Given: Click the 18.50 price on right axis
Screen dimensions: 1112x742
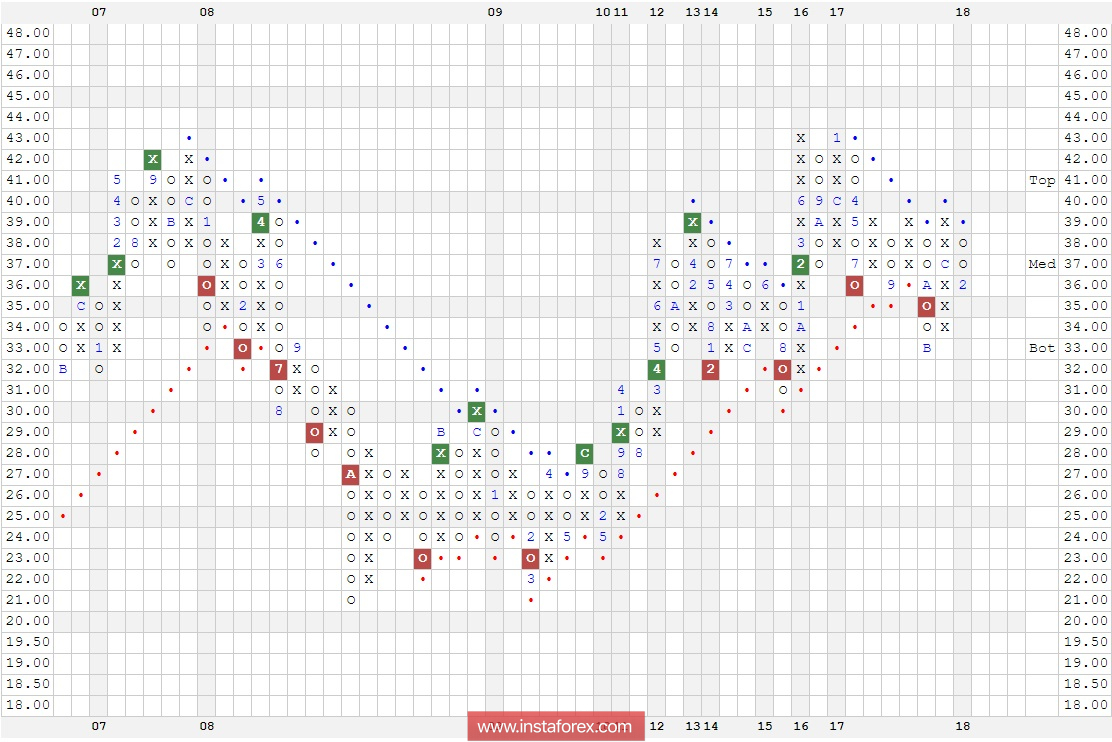Looking at the screenshot, I should [1085, 684].
